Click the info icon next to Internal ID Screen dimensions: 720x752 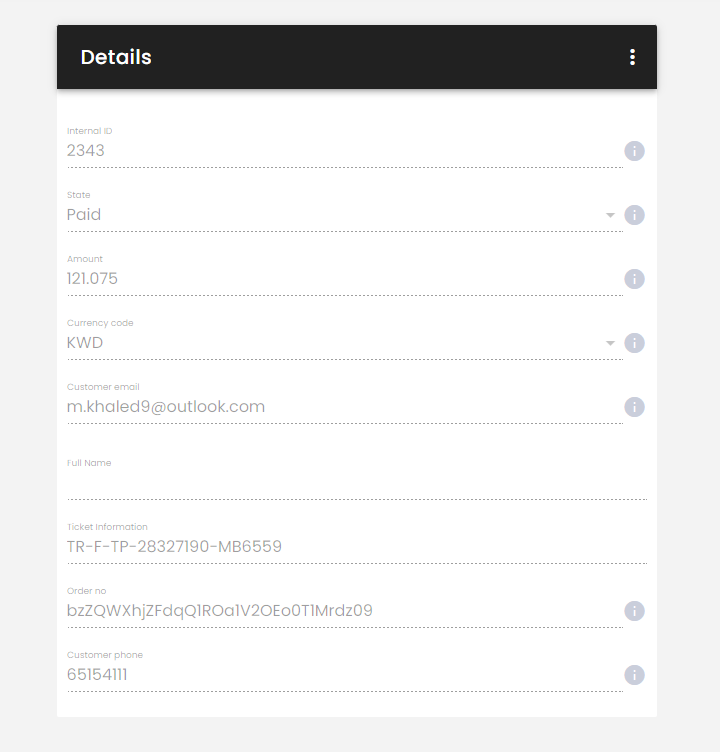point(634,151)
